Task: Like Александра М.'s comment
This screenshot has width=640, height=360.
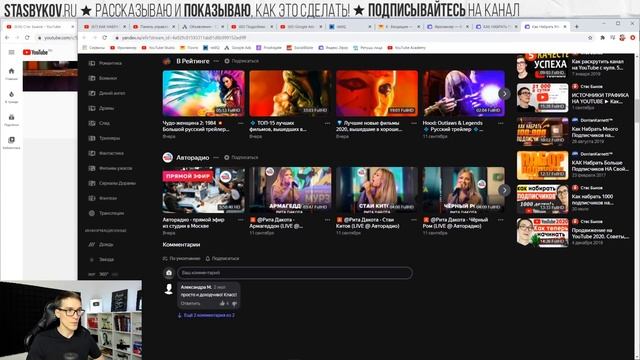Action: [x=222, y=303]
